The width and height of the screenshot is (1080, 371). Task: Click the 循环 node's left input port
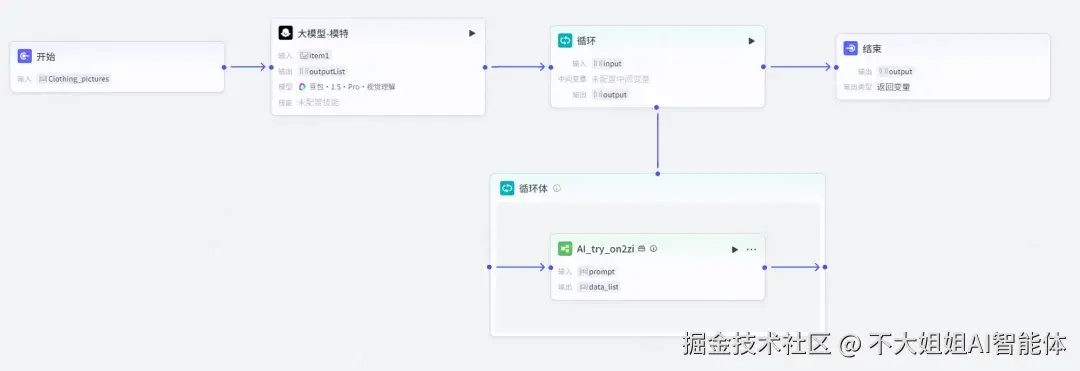[x=550, y=67]
